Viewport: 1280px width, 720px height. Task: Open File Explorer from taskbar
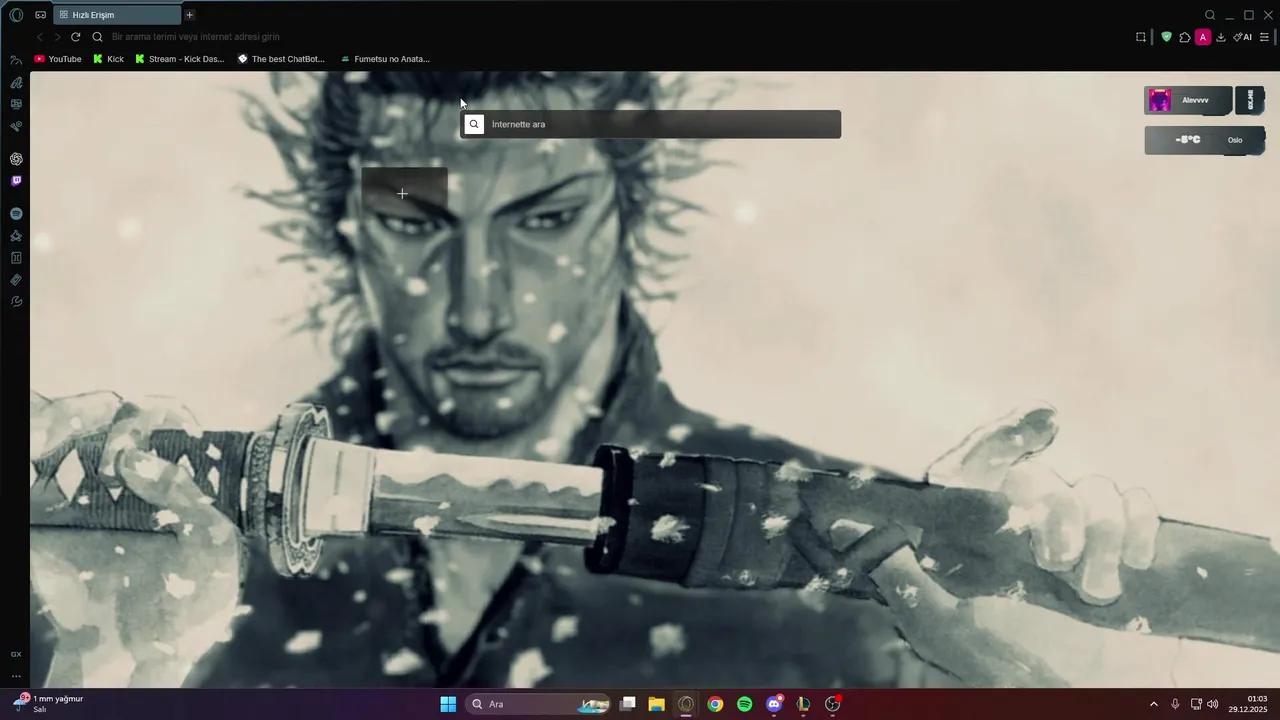click(x=656, y=704)
